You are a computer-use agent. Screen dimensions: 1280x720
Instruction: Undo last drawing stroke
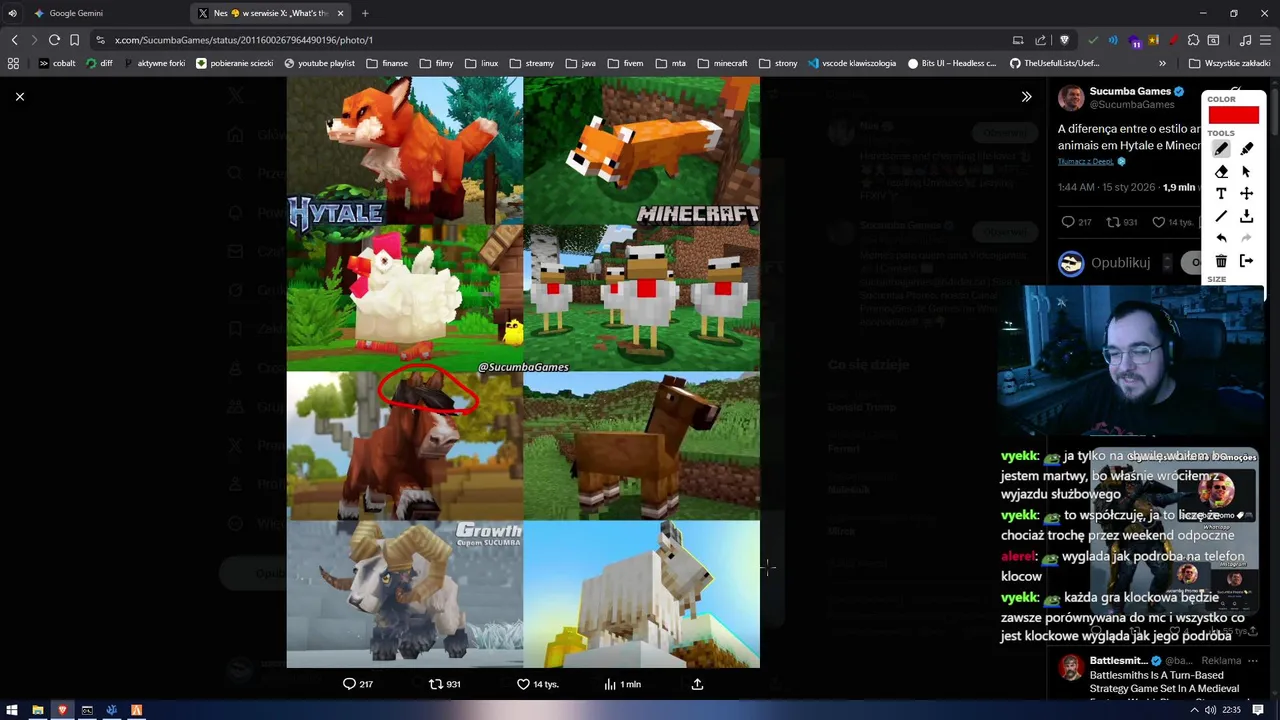(x=1221, y=238)
